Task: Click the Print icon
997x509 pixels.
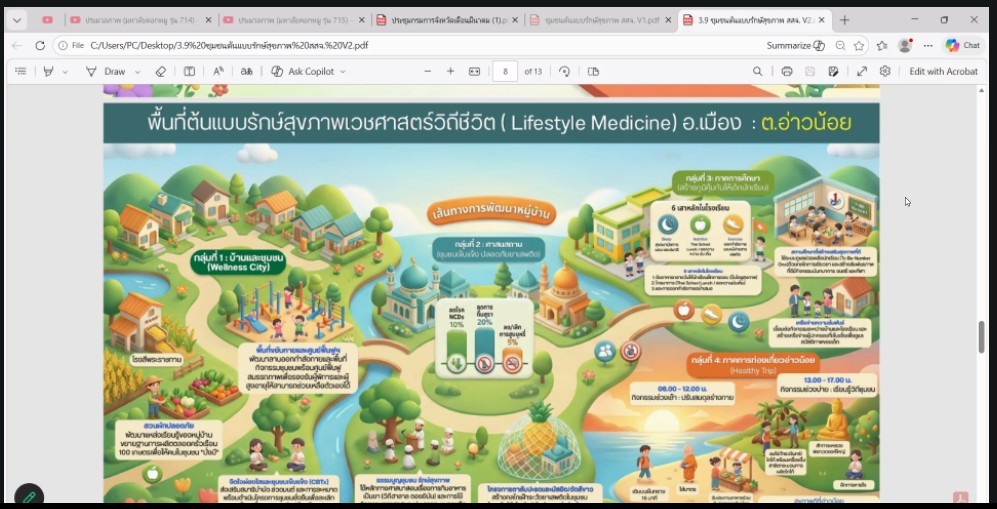Action: point(787,71)
